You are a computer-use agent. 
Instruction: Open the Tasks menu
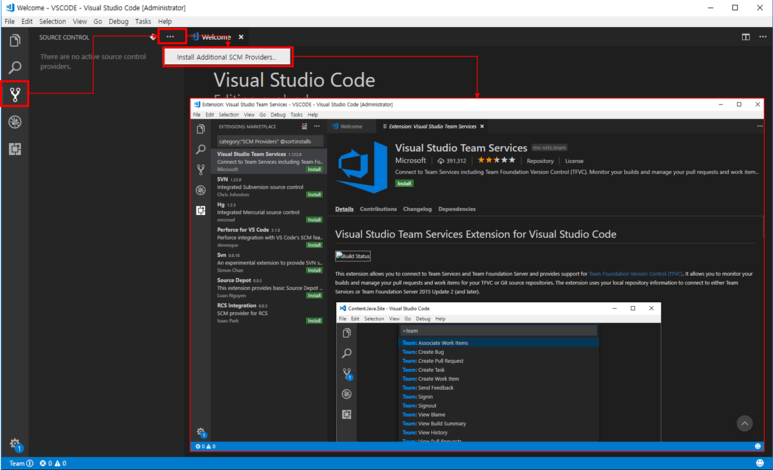pos(141,21)
